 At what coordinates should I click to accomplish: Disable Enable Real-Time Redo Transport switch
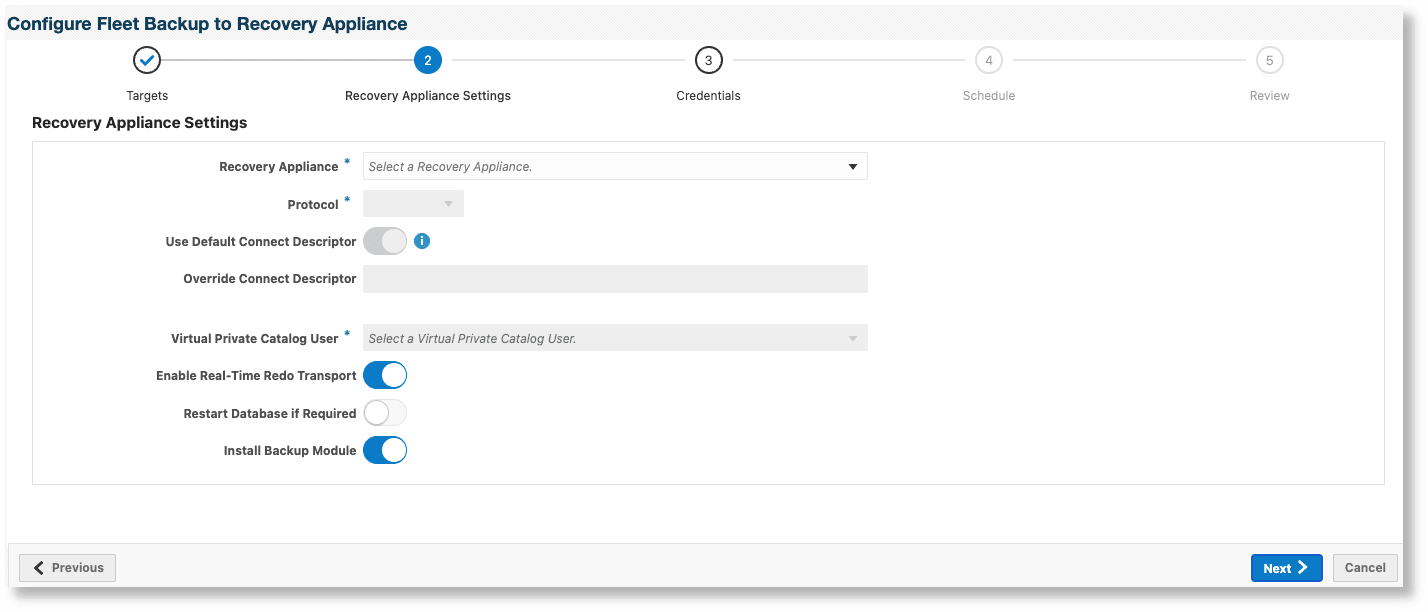pyautogui.click(x=385, y=376)
